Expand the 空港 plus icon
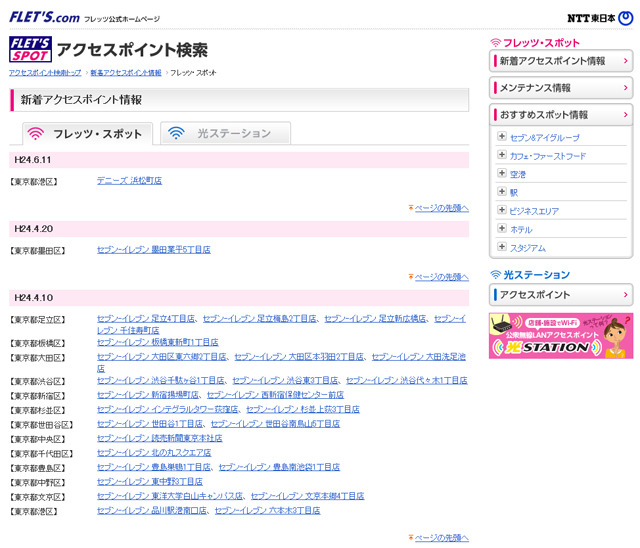The image size is (640, 548). 502,173
